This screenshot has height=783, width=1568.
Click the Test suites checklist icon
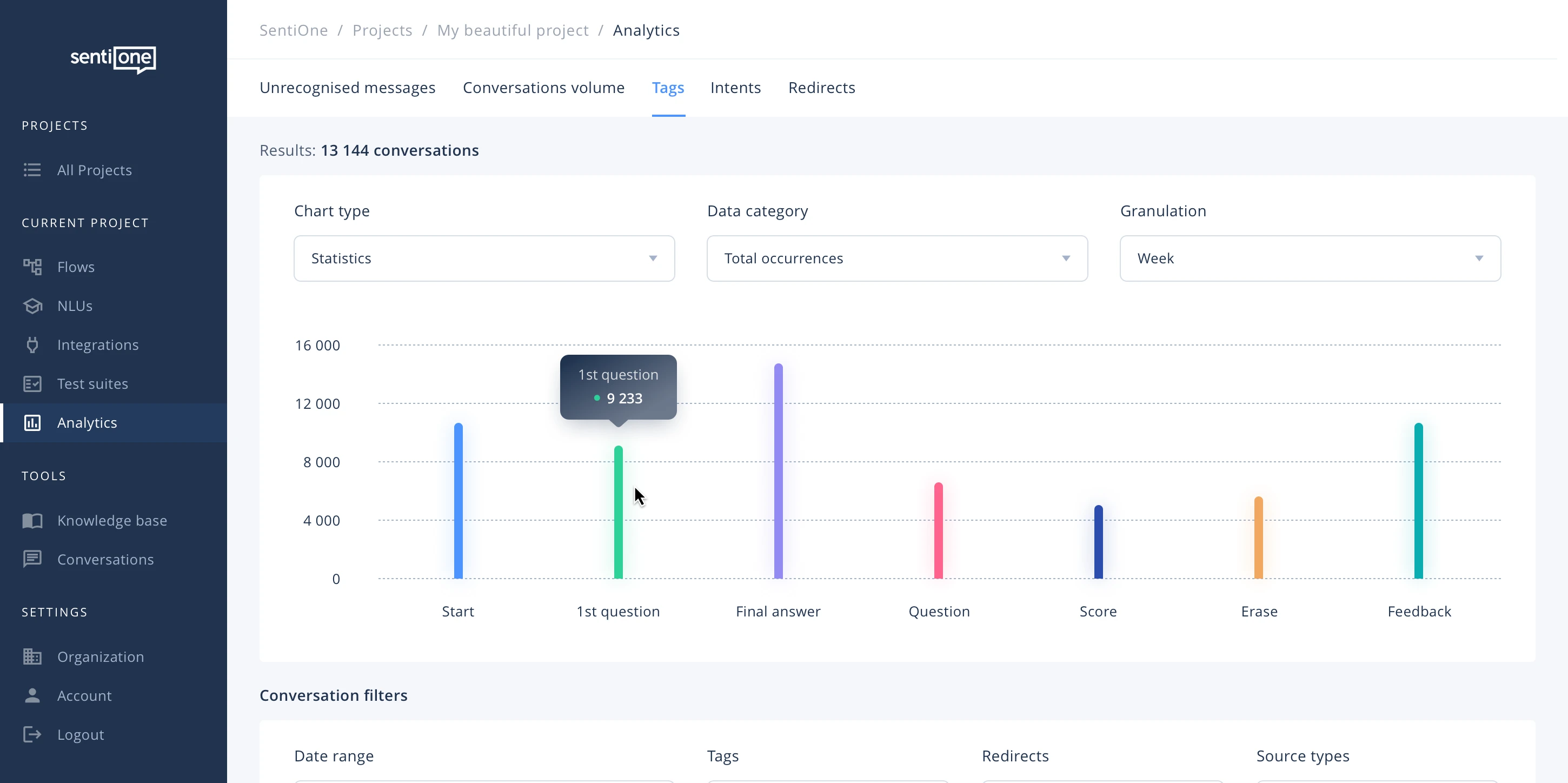(32, 383)
